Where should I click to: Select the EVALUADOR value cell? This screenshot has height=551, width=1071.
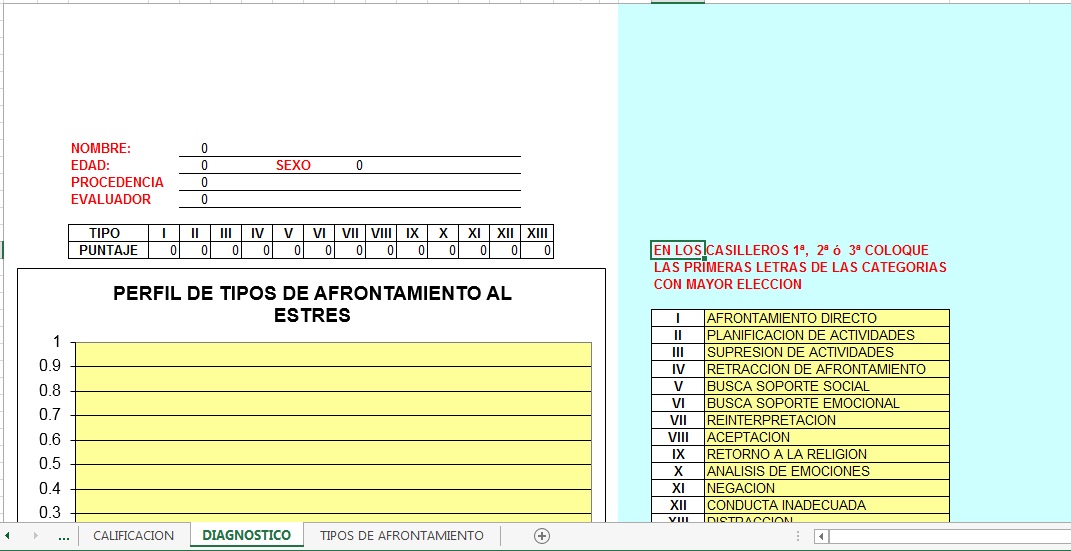(205, 199)
